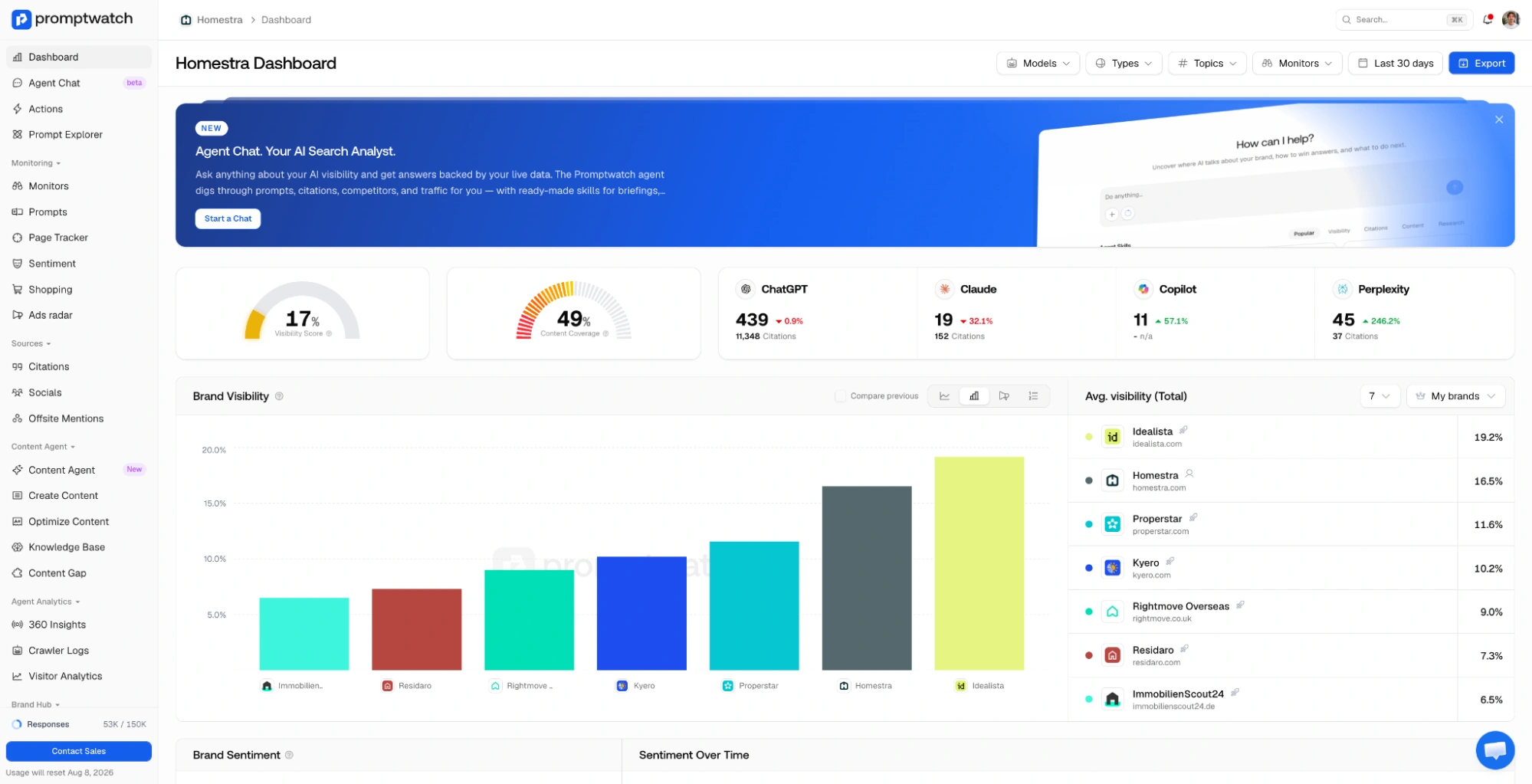1532x784 pixels.
Task: Click the link icon next to ImmobilienScout24
Action: (x=1235, y=692)
